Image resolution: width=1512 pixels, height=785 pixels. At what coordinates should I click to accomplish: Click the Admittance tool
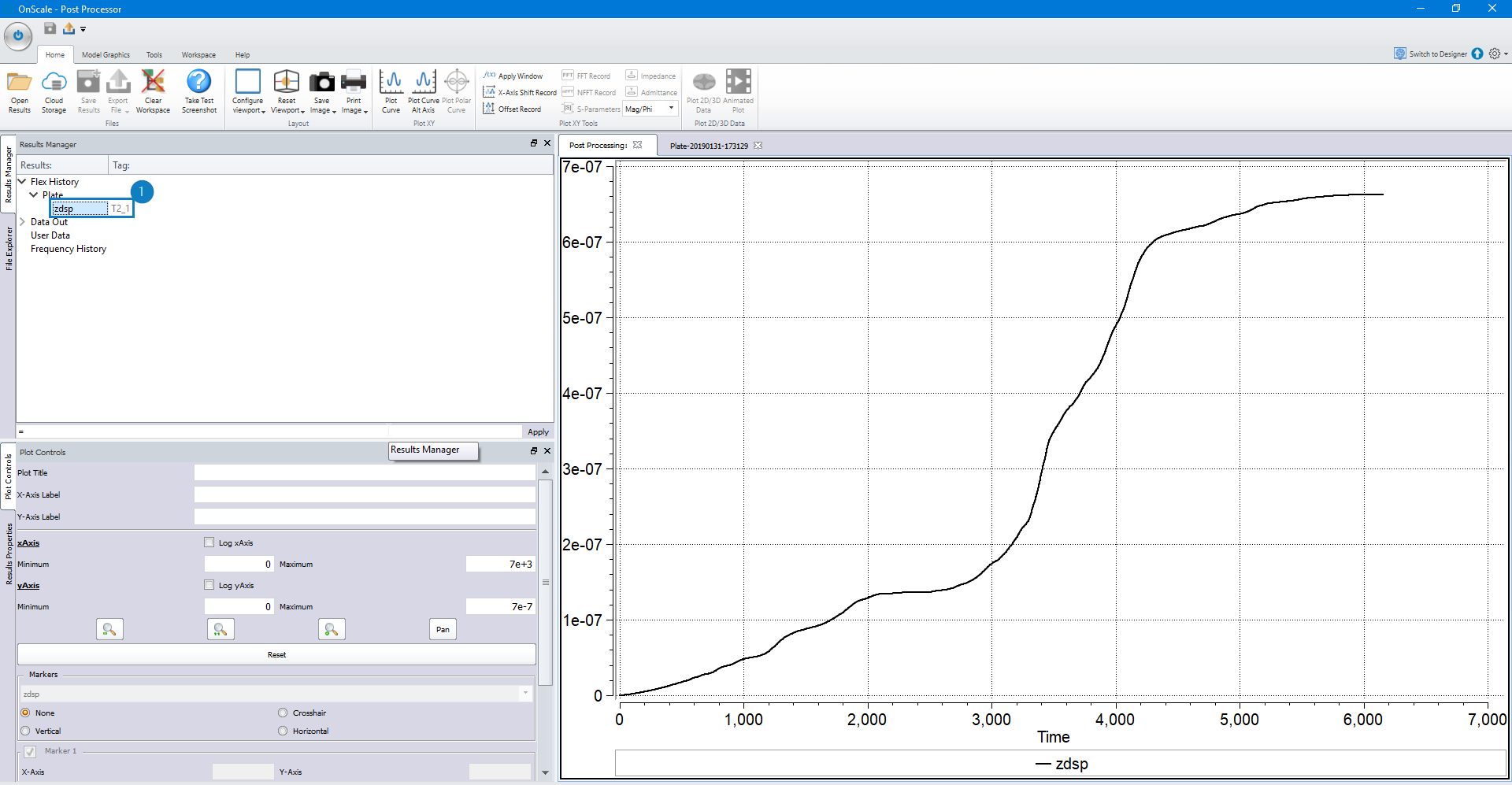tap(651, 93)
